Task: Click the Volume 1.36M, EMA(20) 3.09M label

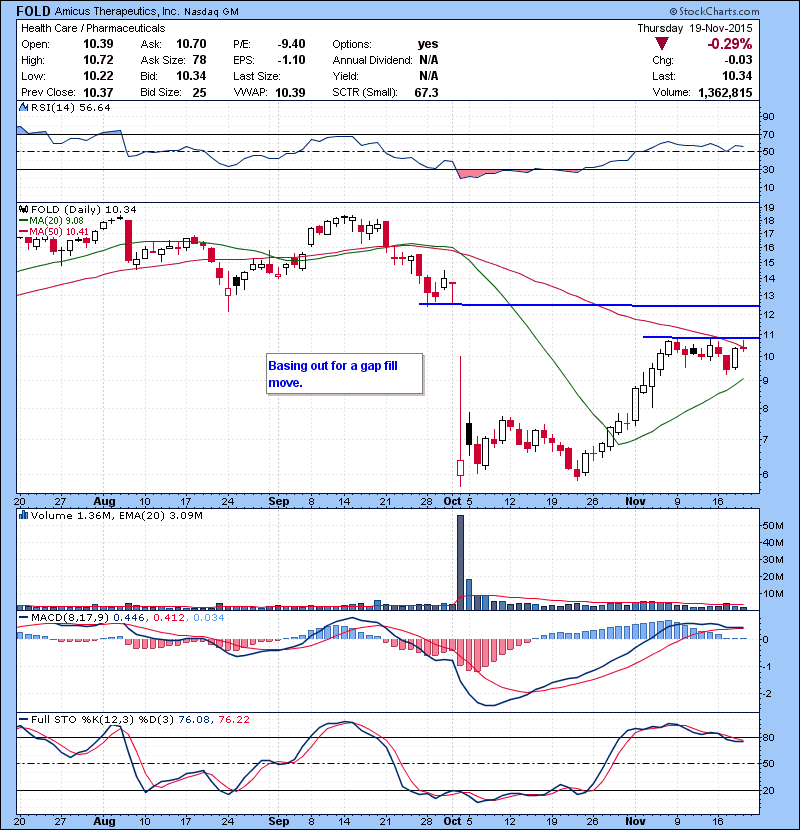Action: 116,515
